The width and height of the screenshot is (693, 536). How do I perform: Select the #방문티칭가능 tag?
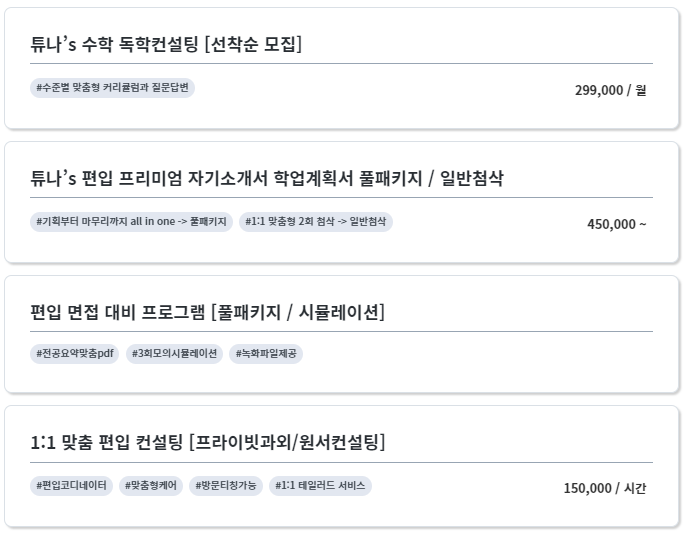[x=226, y=486]
